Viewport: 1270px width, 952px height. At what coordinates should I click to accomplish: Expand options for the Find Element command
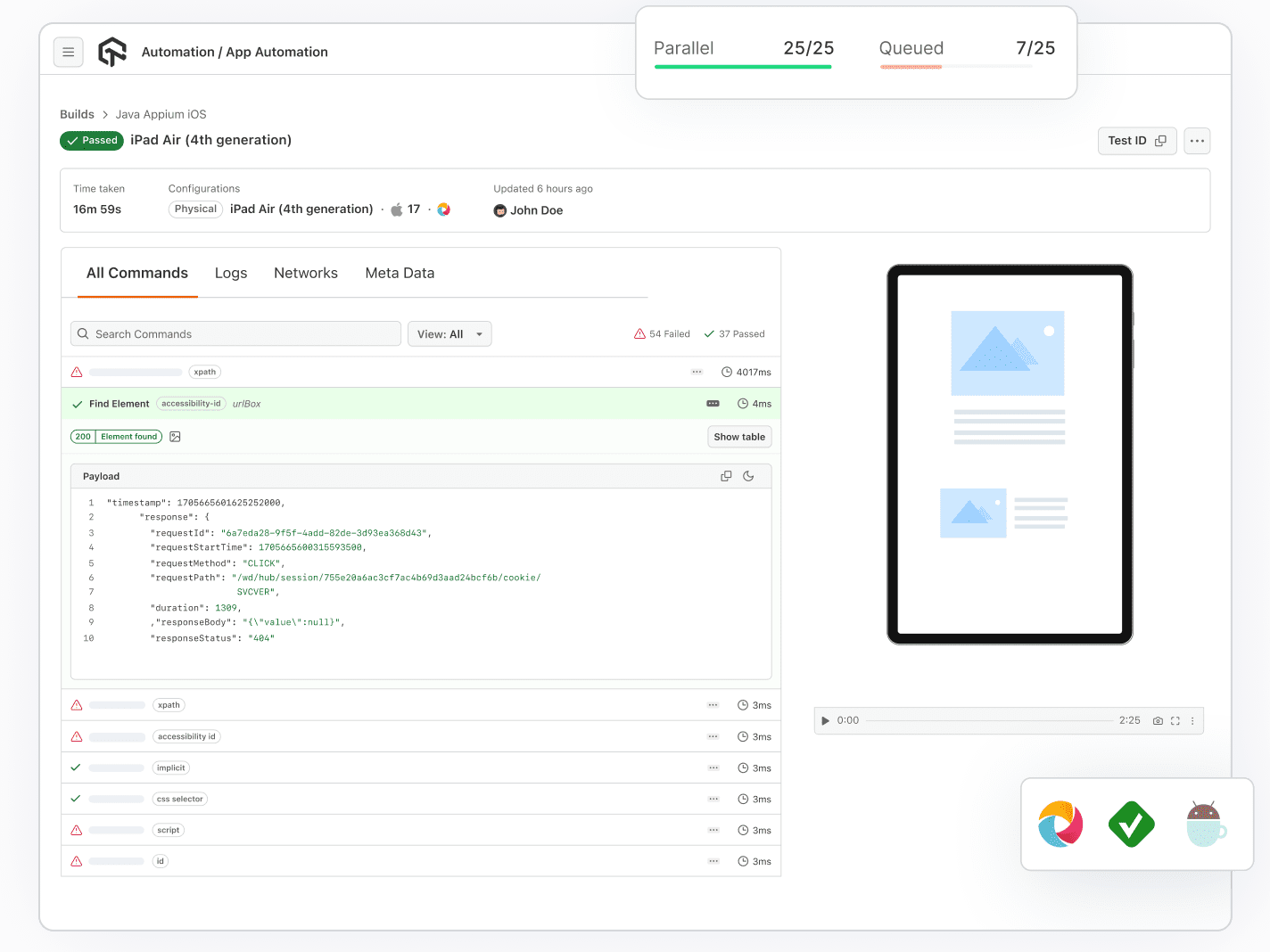tap(713, 404)
